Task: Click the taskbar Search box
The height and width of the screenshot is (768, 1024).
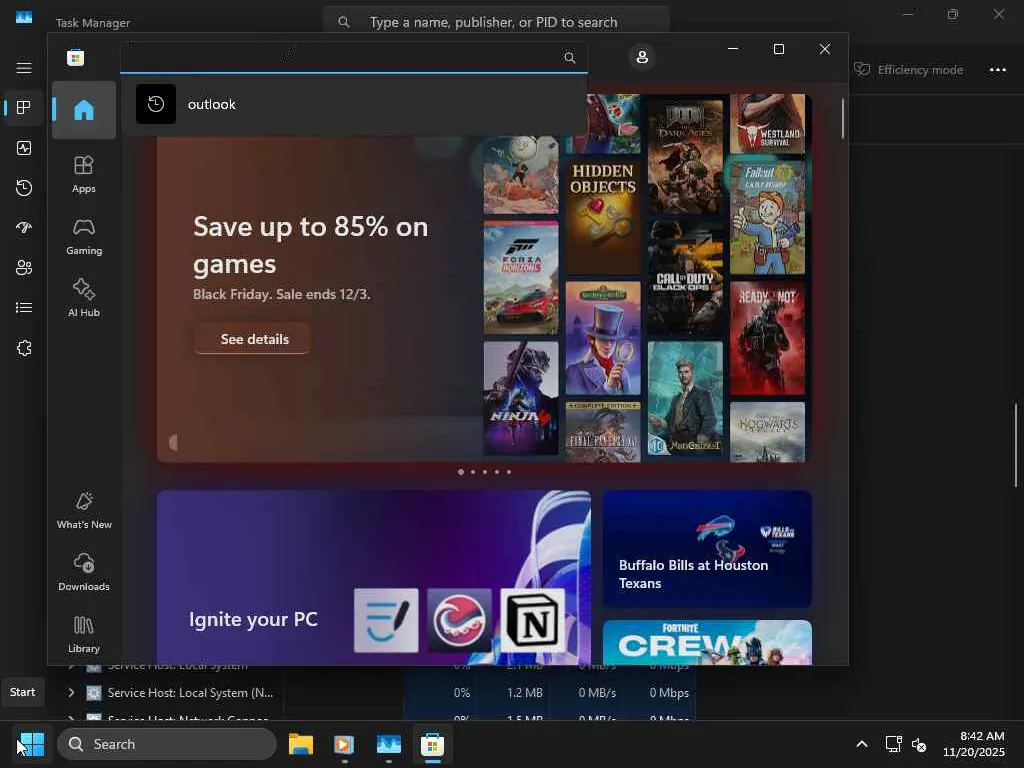Action: tap(167, 744)
